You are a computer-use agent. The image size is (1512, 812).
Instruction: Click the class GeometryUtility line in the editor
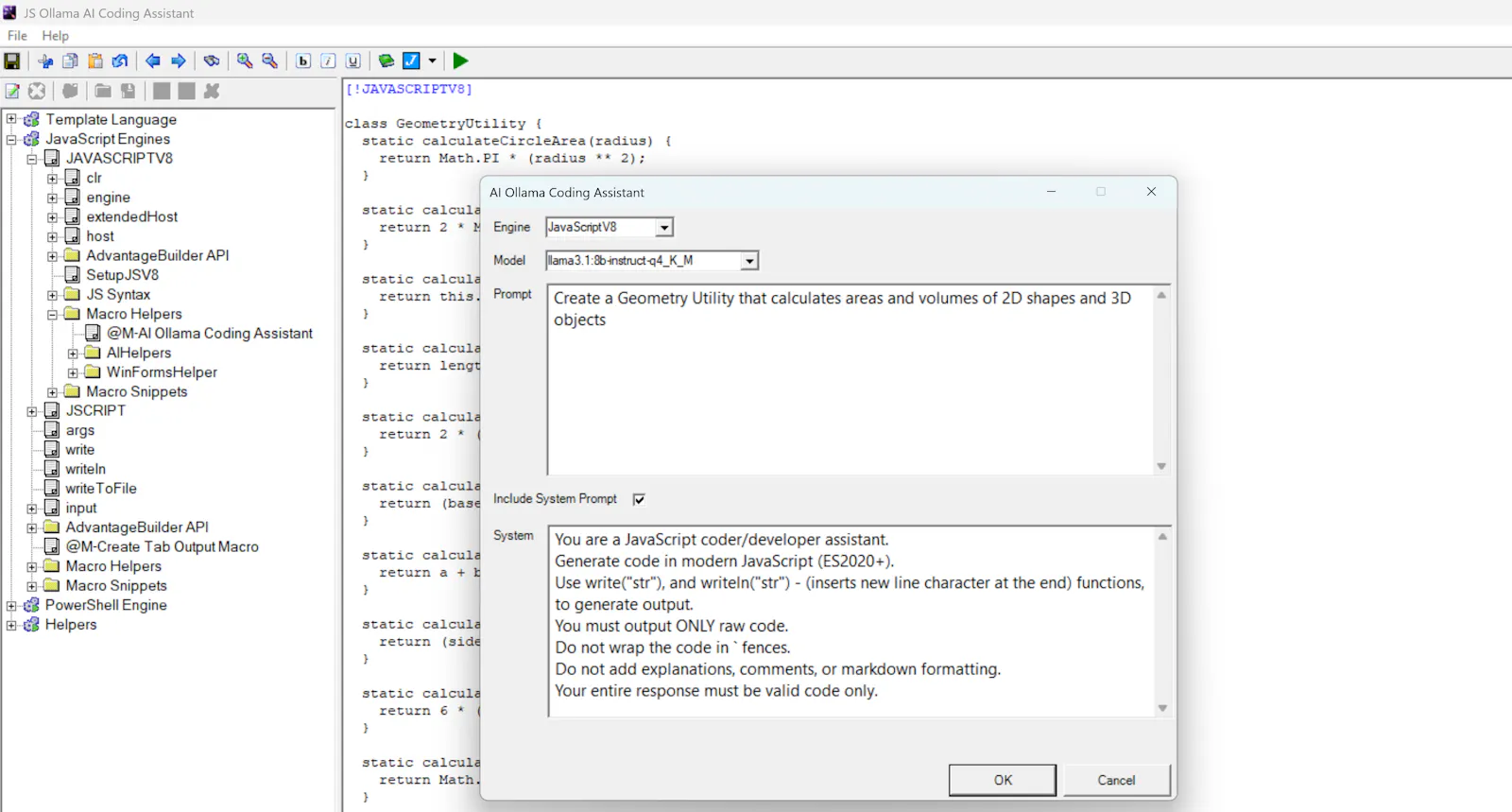pos(443,124)
